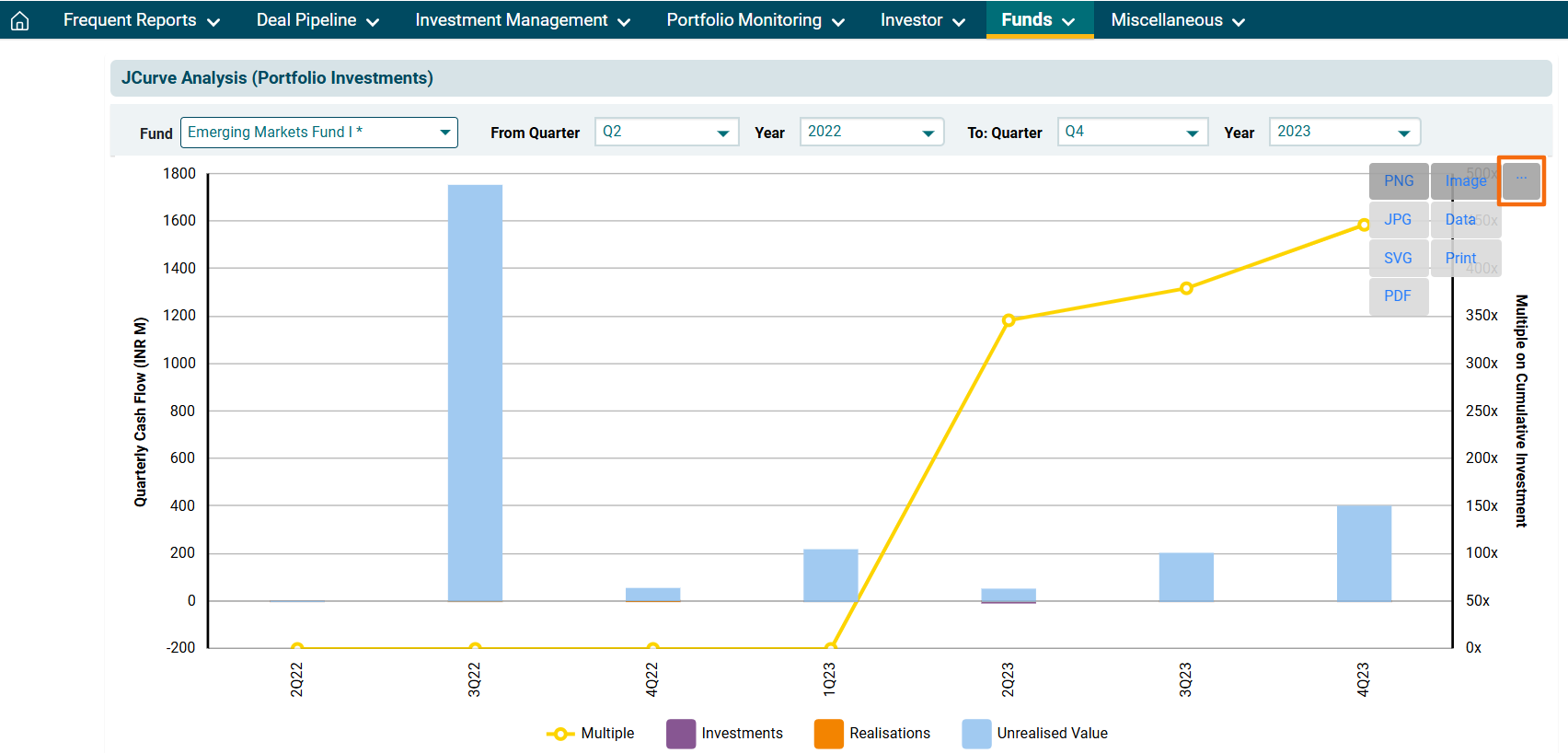This screenshot has width=1568, height=753.
Task: Open the Frequent Reports menu
Action: click(141, 20)
